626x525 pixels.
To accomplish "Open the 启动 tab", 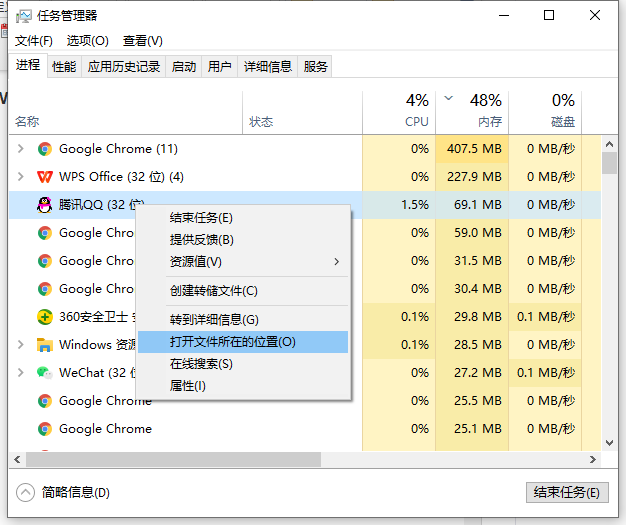I will [x=184, y=67].
